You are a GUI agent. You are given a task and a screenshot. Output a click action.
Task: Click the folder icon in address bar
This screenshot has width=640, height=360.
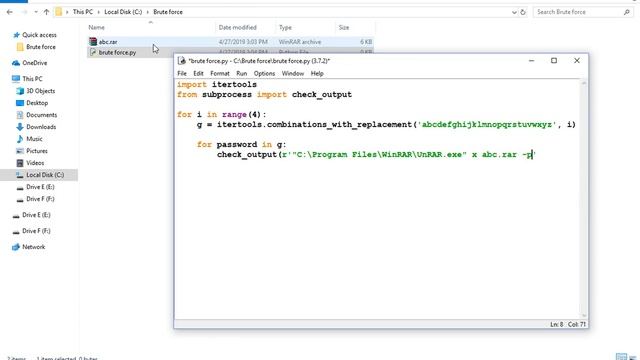pos(59,12)
